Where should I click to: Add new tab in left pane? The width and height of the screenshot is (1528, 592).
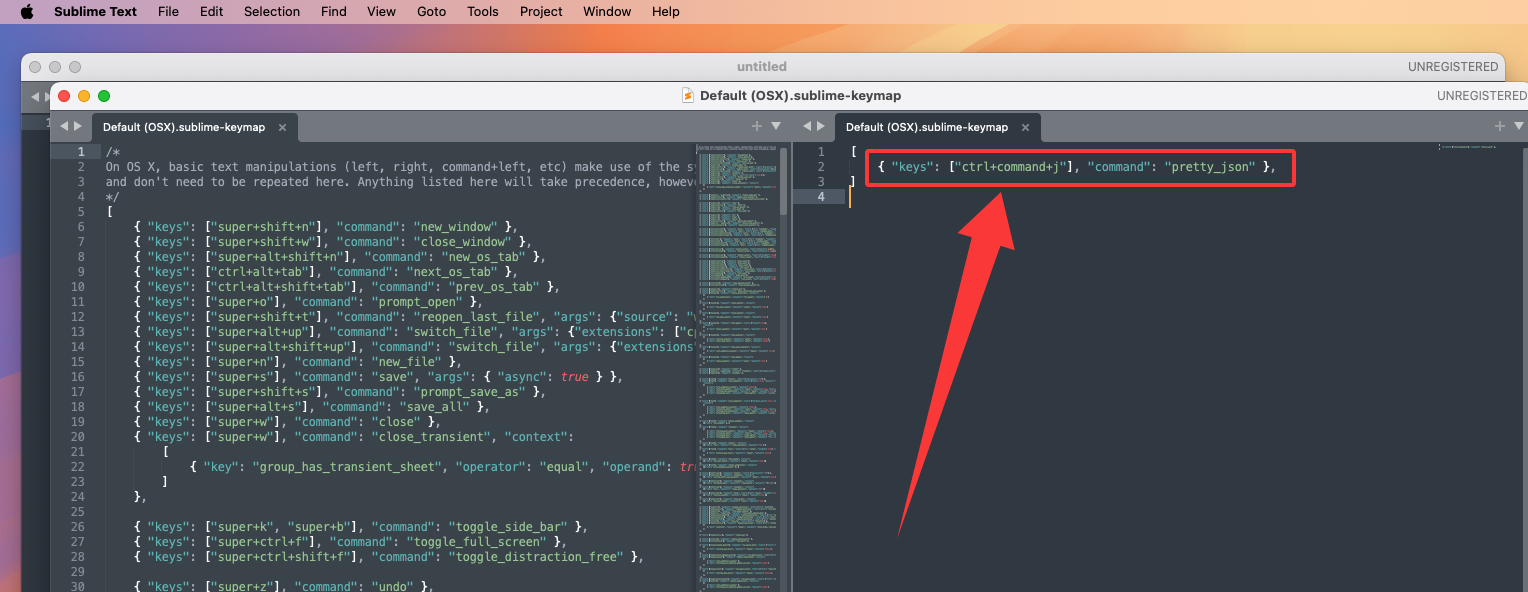(757, 126)
